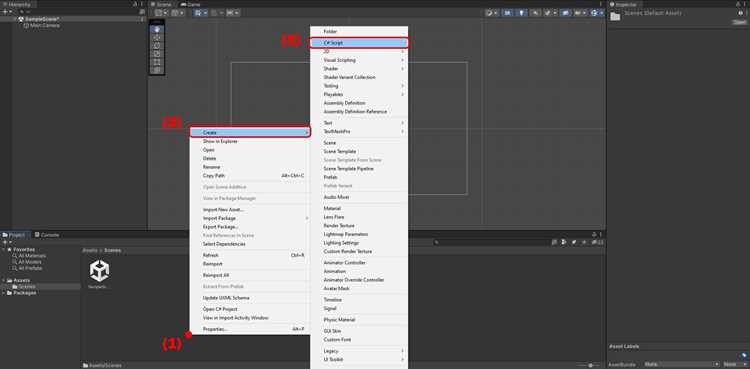Image resolution: width=750 pixels, height=369 pixels.
Task: Open AssetBundle variant dropdown
Action: pos(735,364)
